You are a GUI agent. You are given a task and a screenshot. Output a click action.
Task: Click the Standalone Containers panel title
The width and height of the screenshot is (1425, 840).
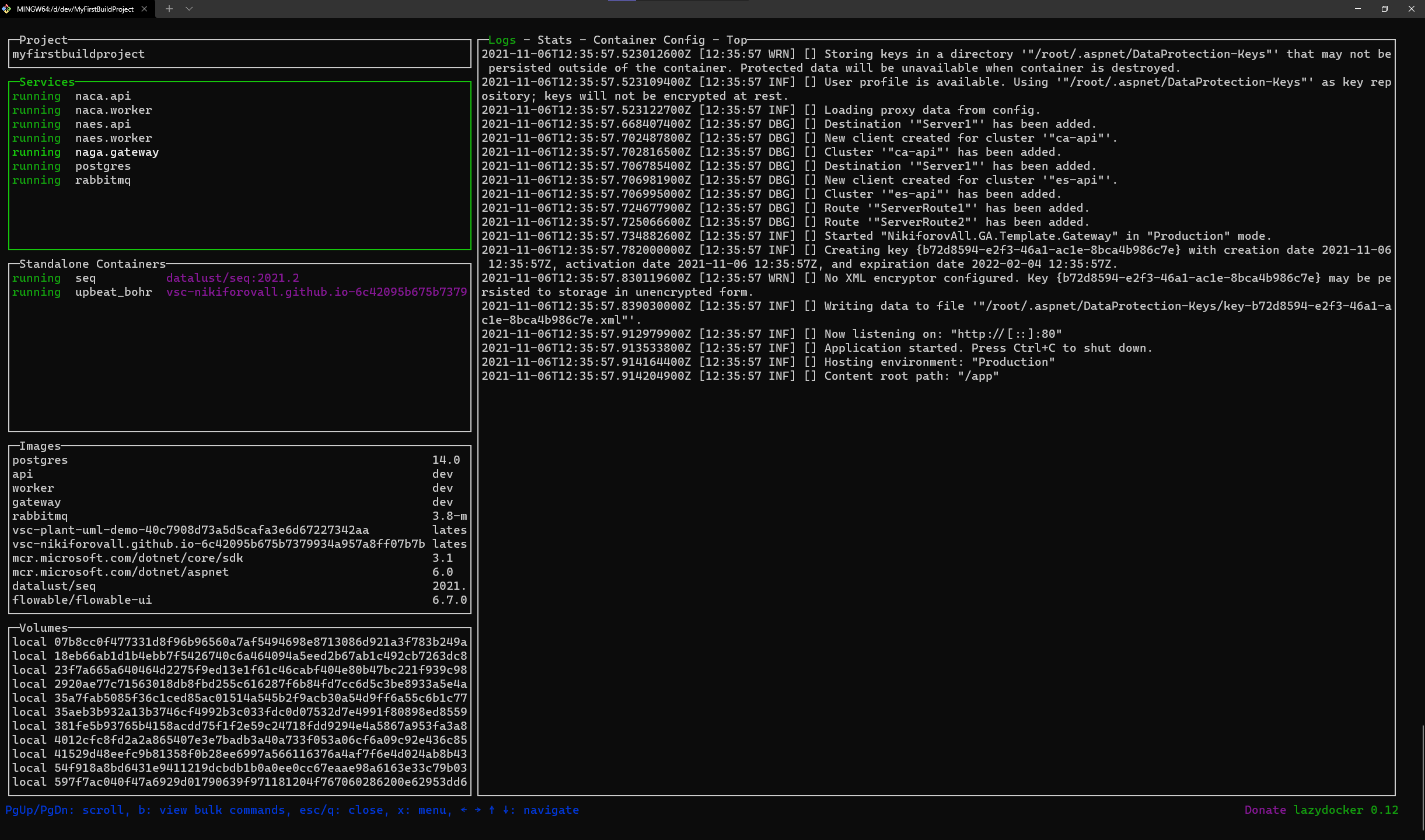point(92,264)
